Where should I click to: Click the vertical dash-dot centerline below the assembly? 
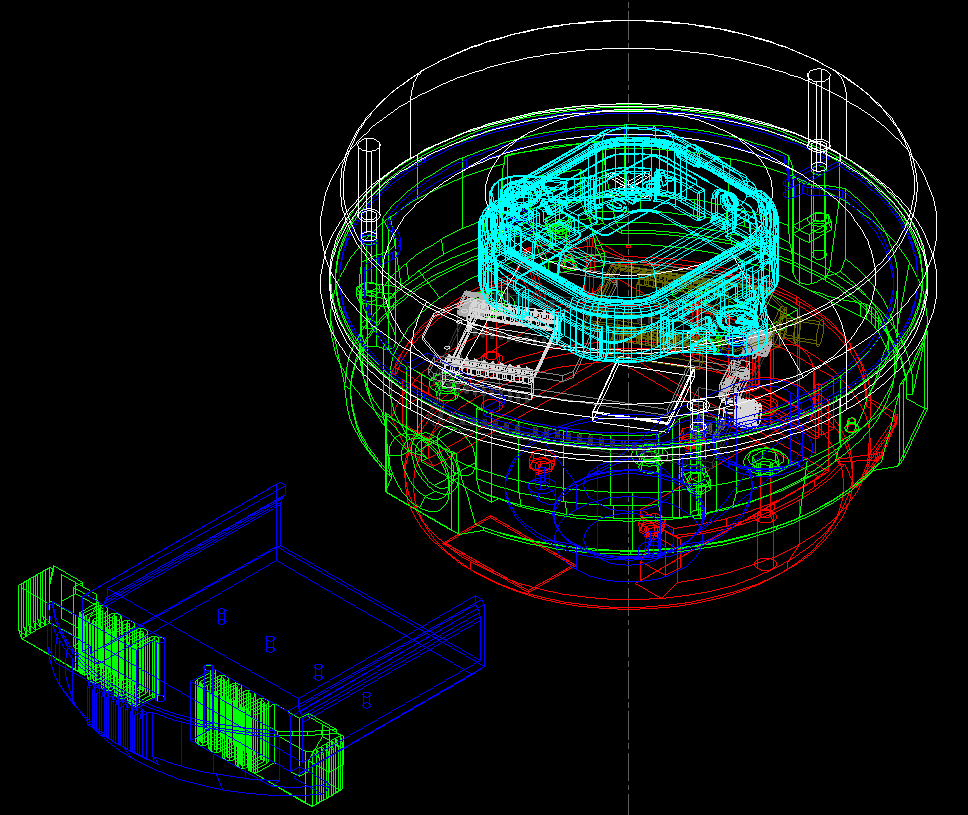(x=628, y=710)
